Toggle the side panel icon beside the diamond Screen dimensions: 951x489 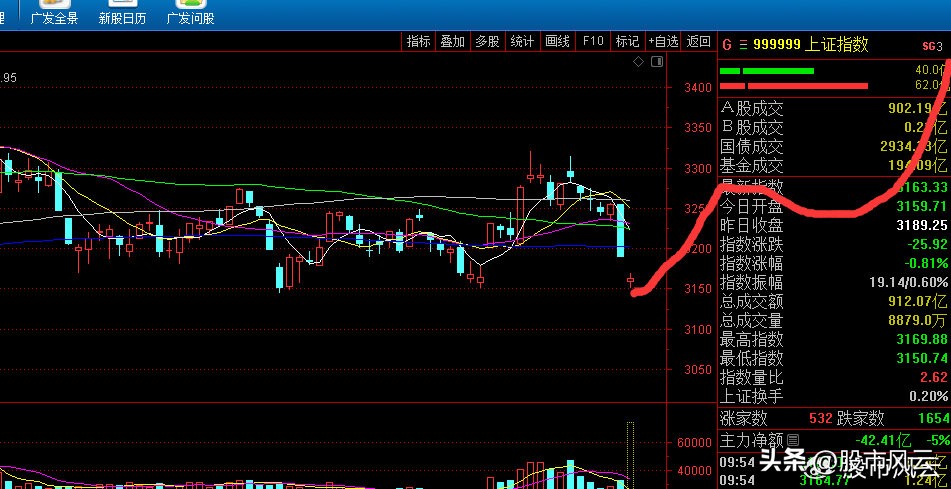pyautogui.click(x=657, y=61)
